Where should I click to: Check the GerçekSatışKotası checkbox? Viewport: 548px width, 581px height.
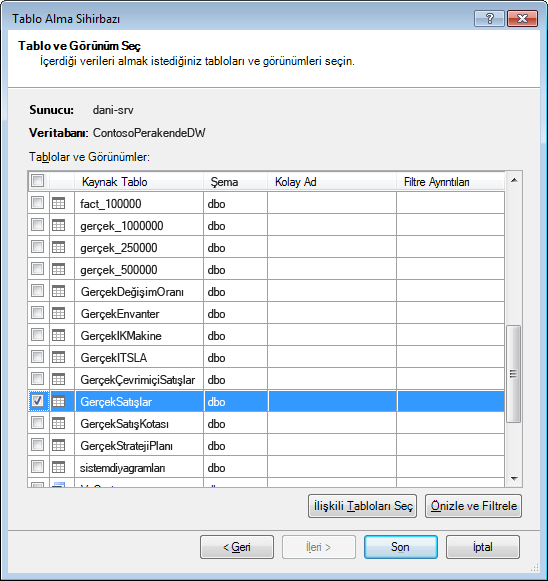[37, 423]
